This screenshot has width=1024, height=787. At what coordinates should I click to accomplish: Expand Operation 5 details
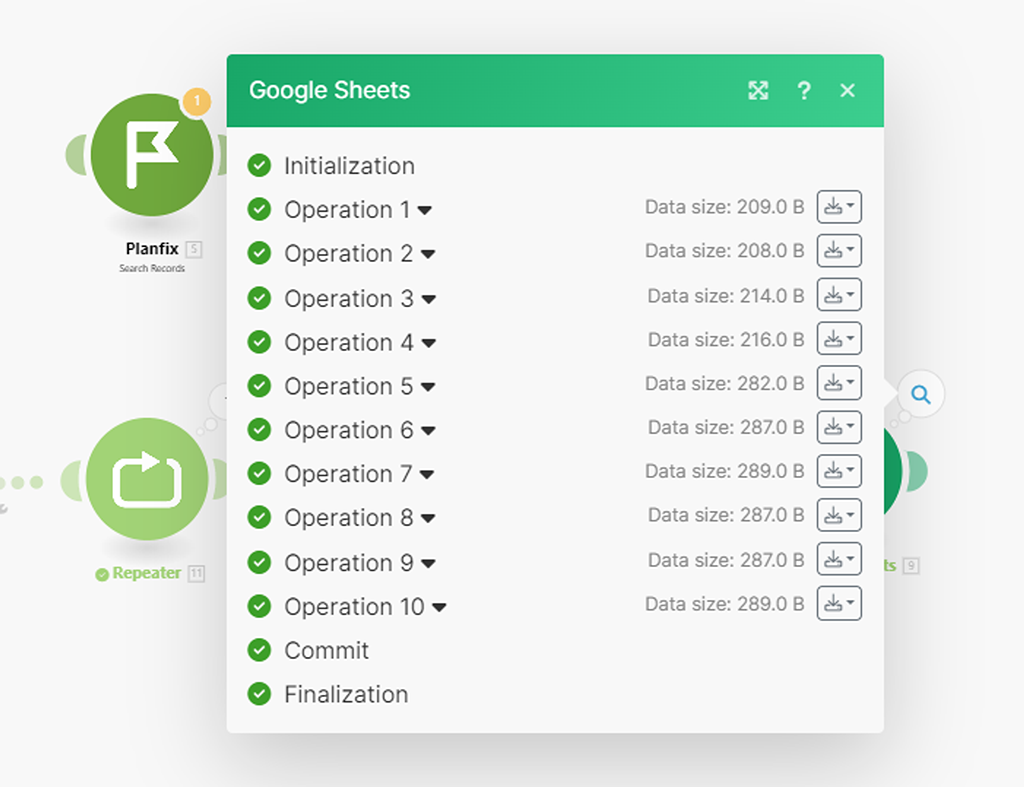428,387
